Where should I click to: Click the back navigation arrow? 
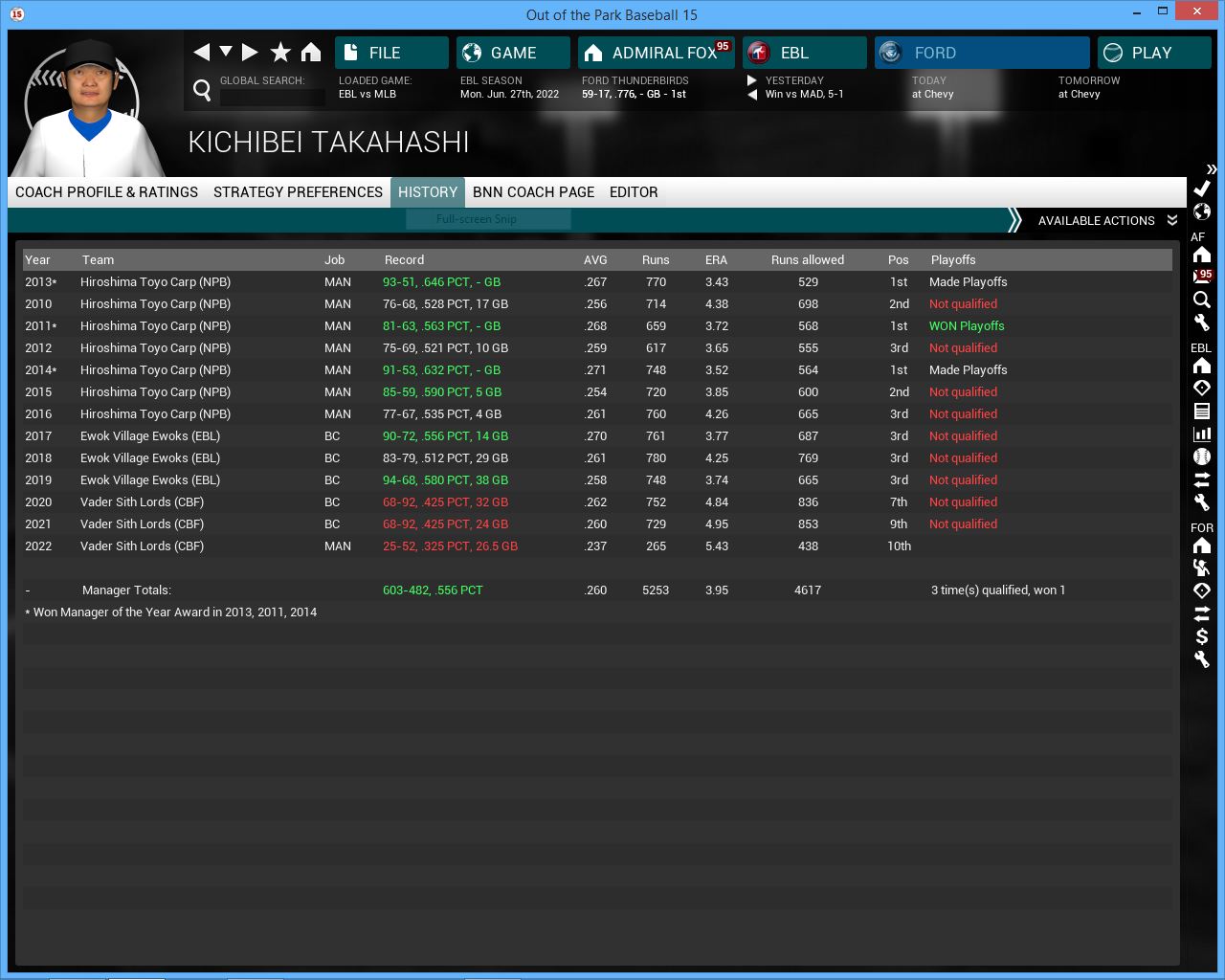point(201,53)
